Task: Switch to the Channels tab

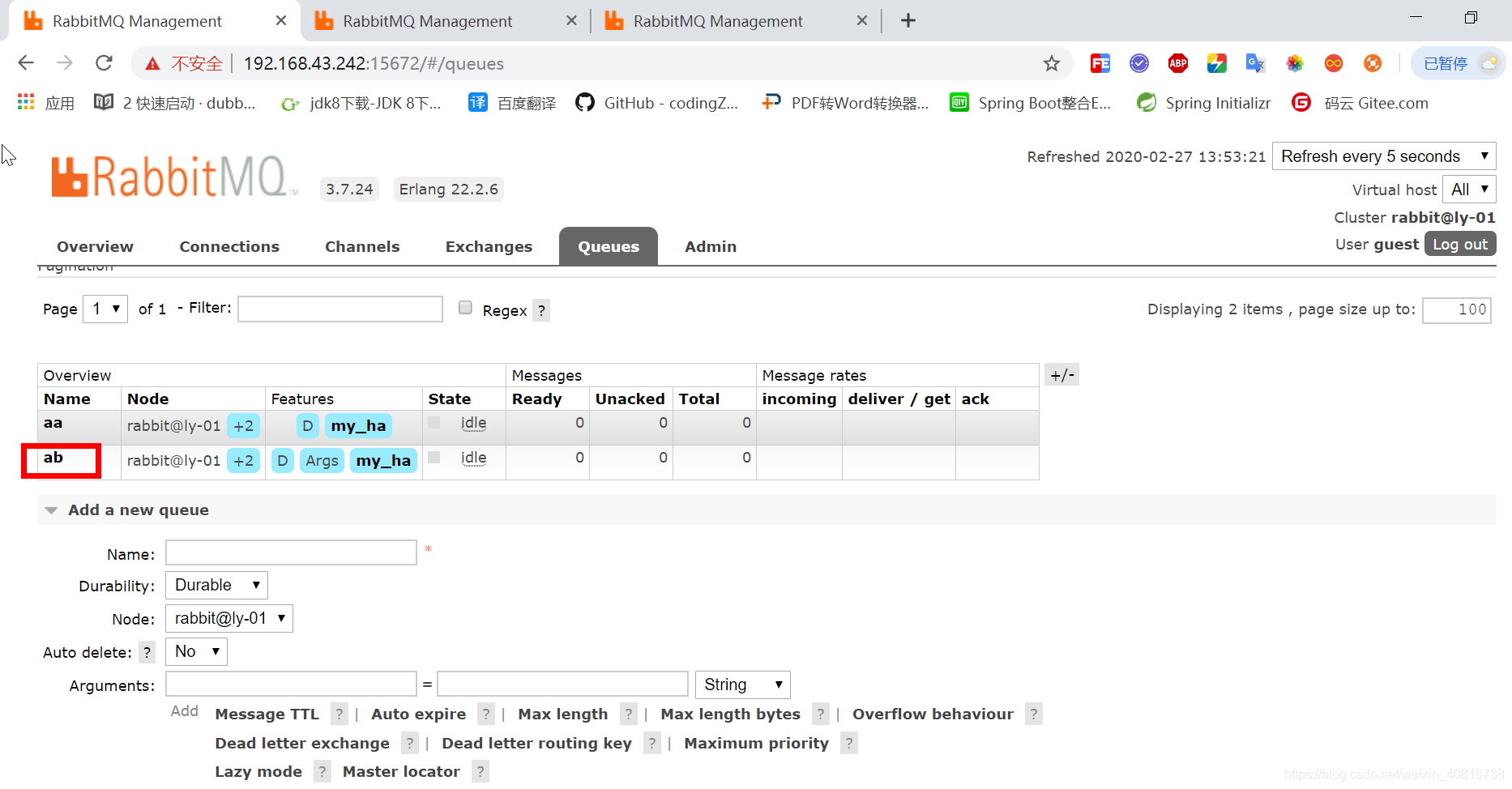Action: coord(362,246)
